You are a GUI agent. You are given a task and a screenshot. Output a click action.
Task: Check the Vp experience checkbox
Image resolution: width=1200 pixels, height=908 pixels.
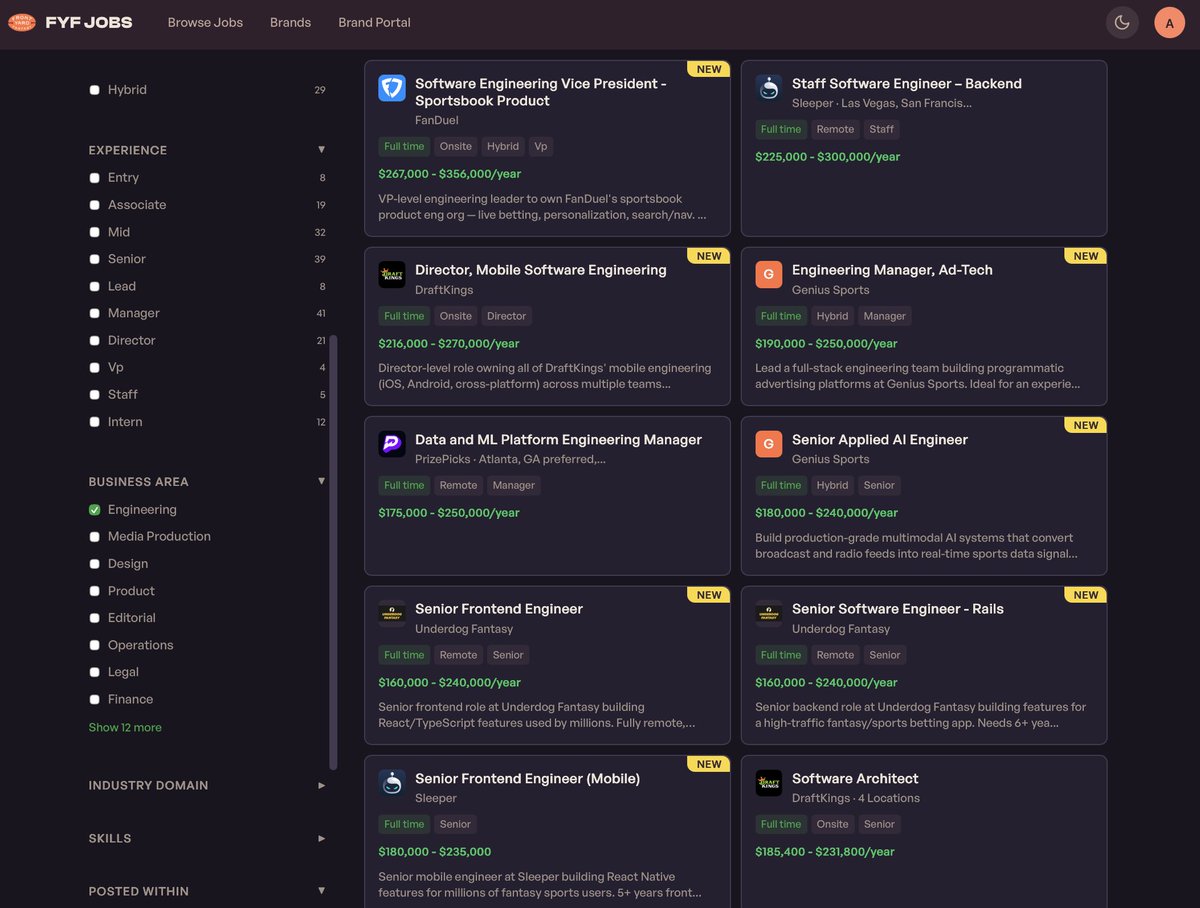tap(94, 368)
